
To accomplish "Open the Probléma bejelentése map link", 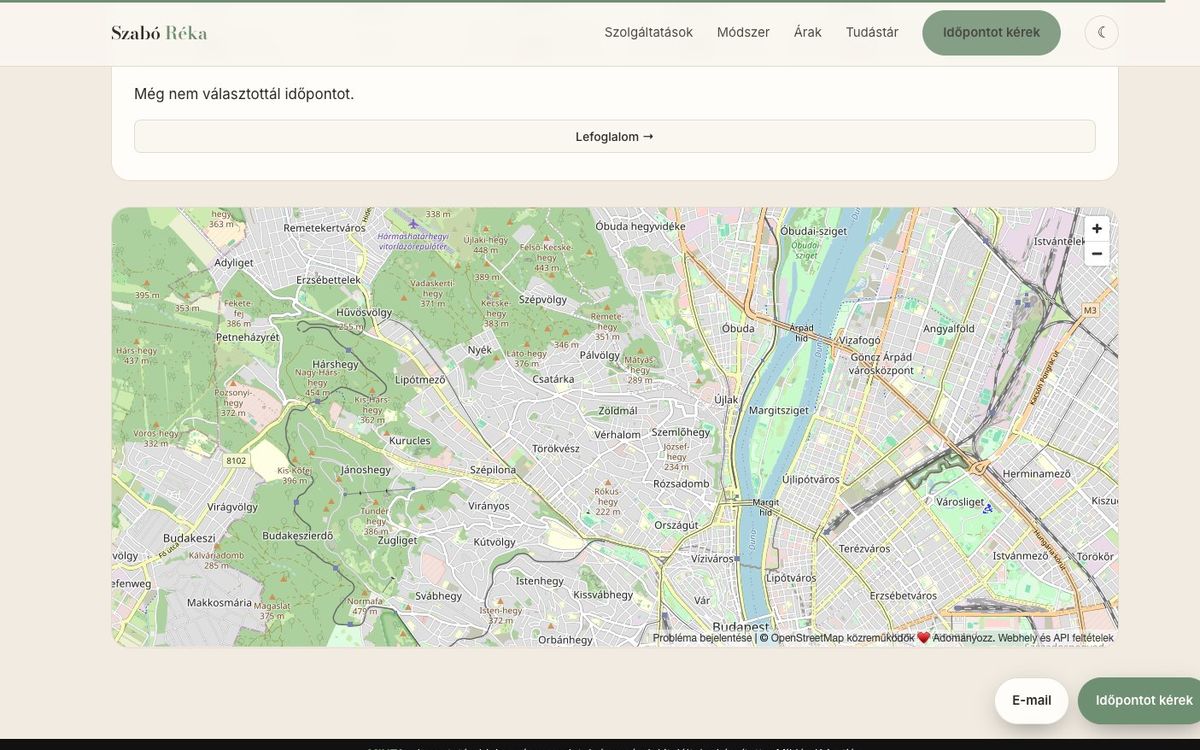I will (702, 638).
